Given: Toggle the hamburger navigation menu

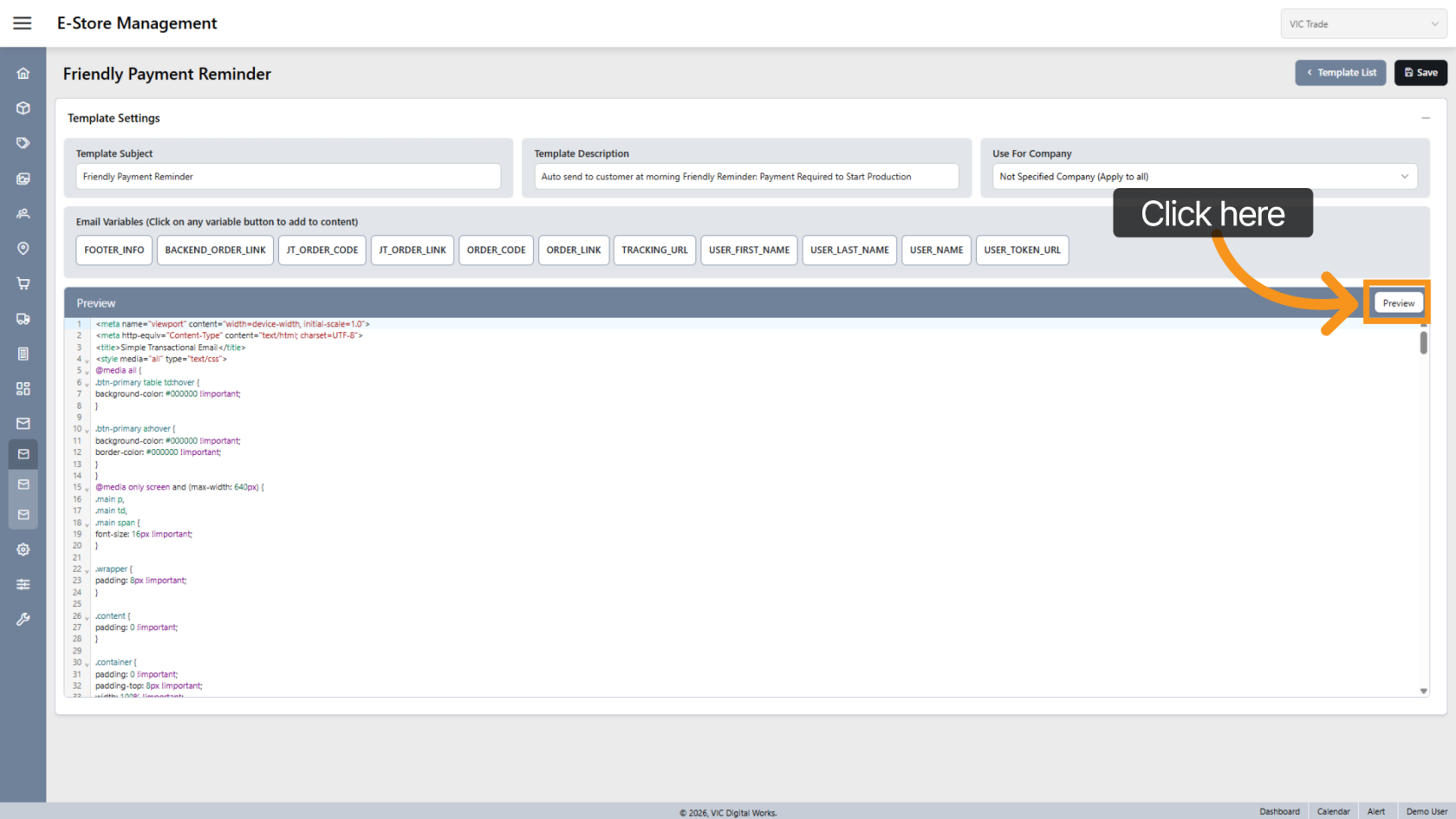Looking at the screenshot, I should pyautogui.click(x=23, y=23).
